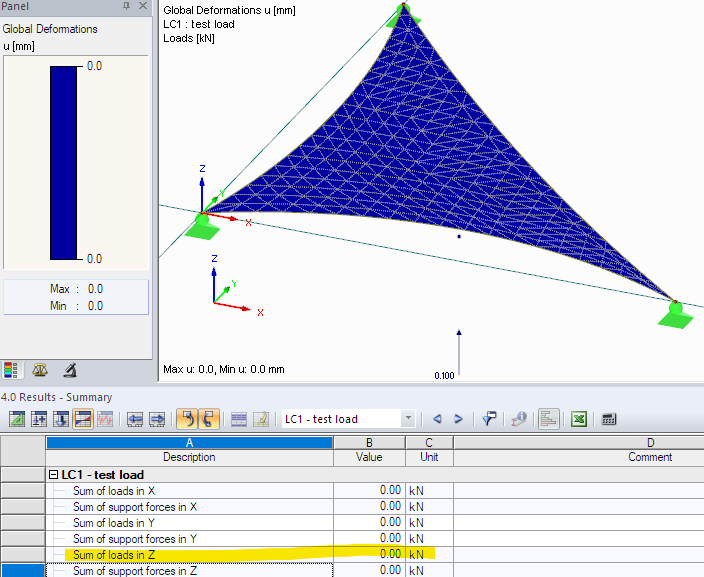Click the 0.100 load arrow in the viewport
Image resolution: width=704 pixels, height=577 pixels.
(459, 354)
